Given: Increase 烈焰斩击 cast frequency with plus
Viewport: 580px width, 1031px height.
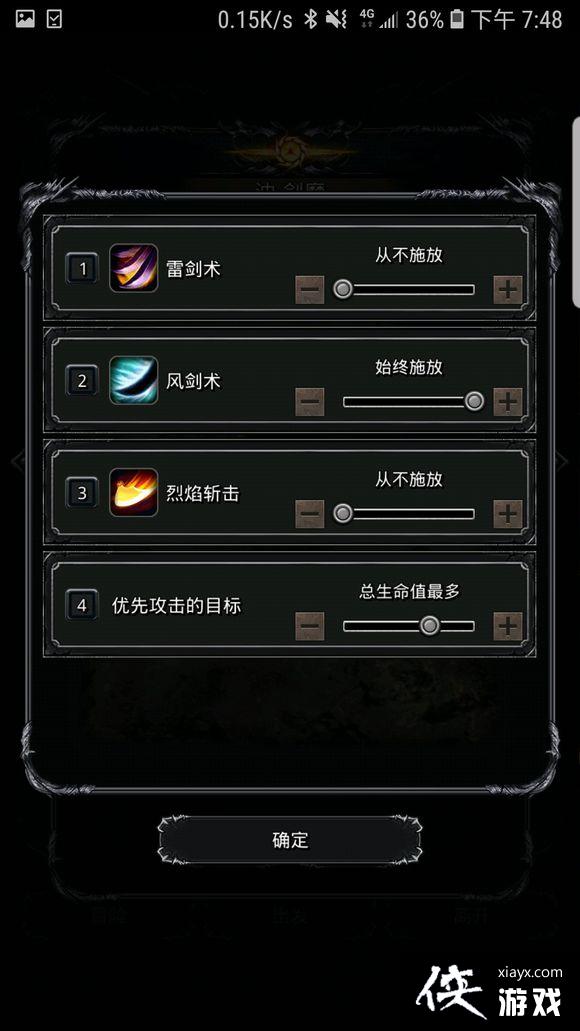Looking at the screenshot, I should point(508,514).
